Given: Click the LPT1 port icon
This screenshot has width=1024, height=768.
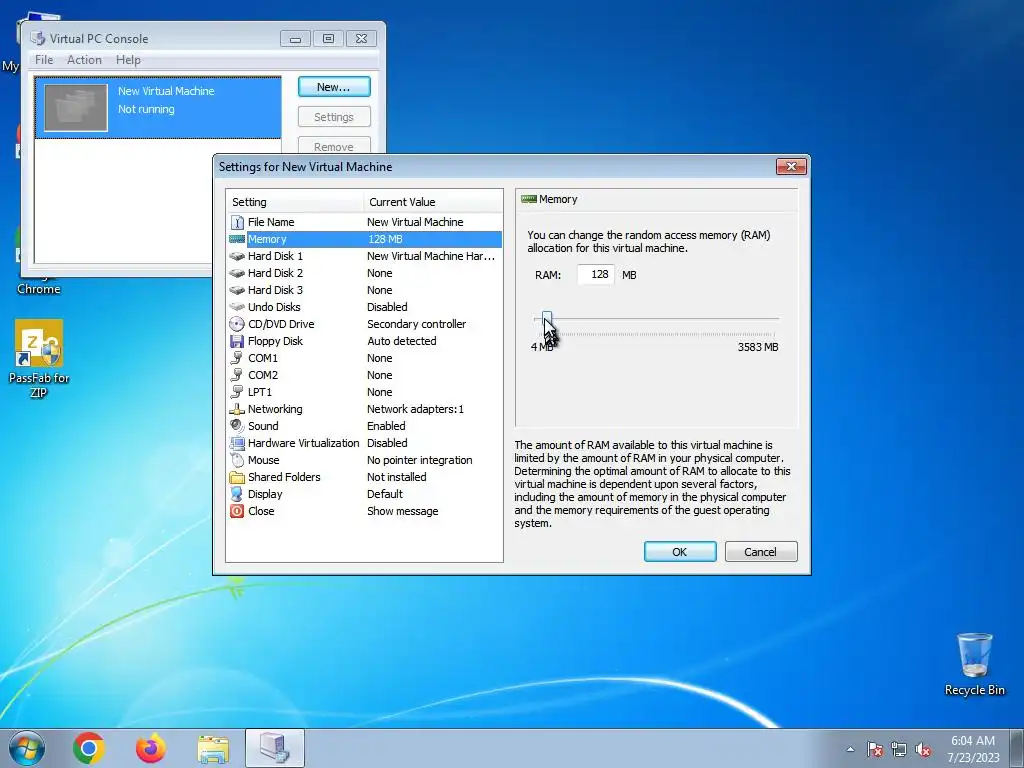Looking at the screenshot, I should [x=237, y=392].
